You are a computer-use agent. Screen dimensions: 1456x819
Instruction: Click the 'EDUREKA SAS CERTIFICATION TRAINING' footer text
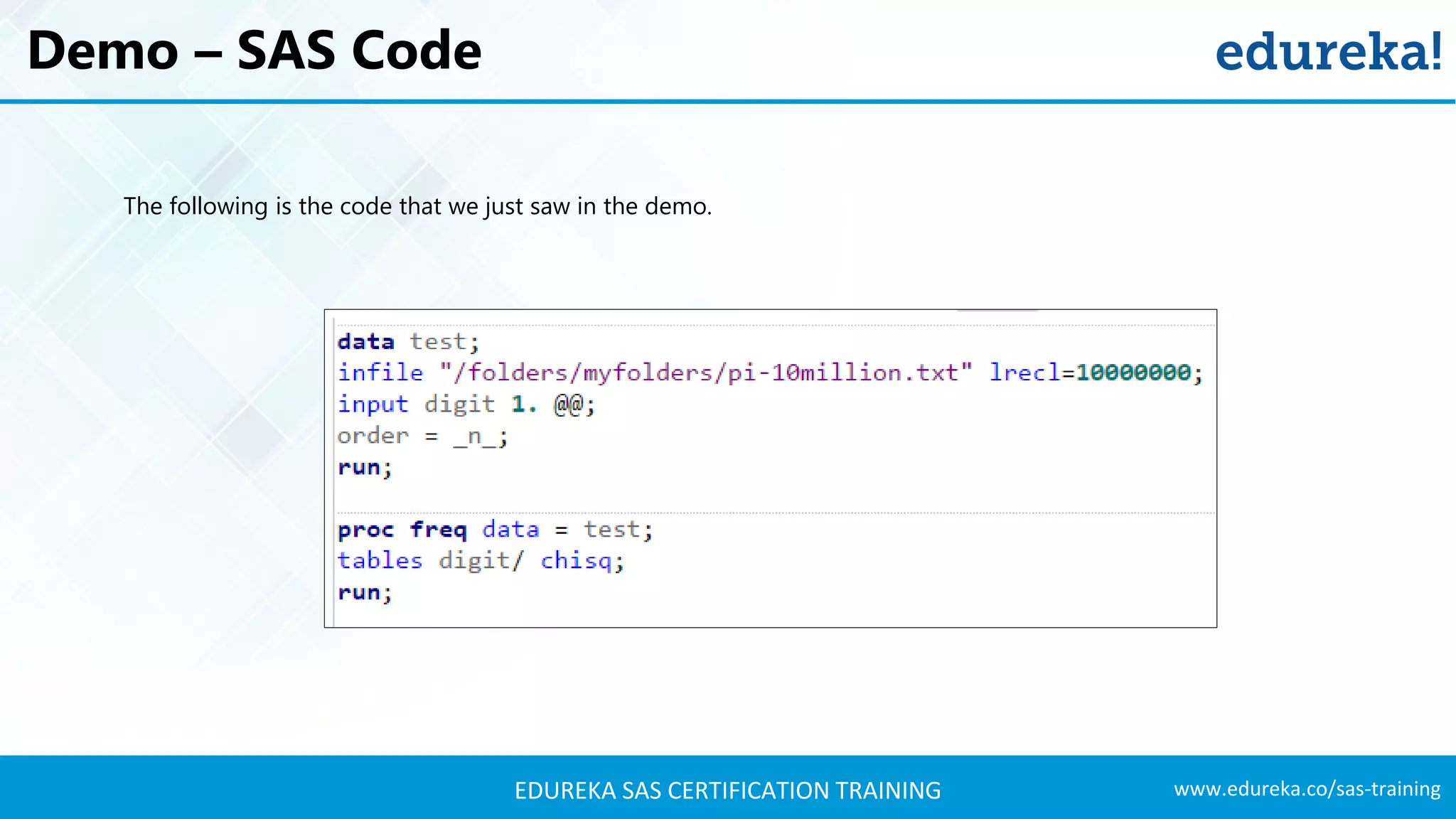click(x=727, y=791)
